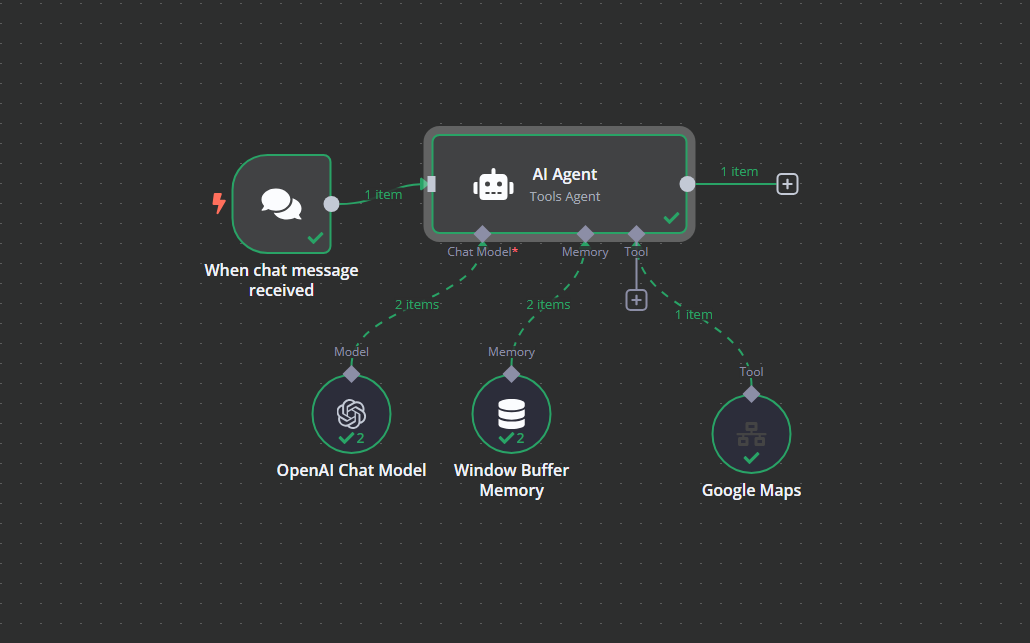Click the Memory connector diamond on AI Agent
The width and height of the screenshot is (1030, 643).
click(x=584, y=236)
